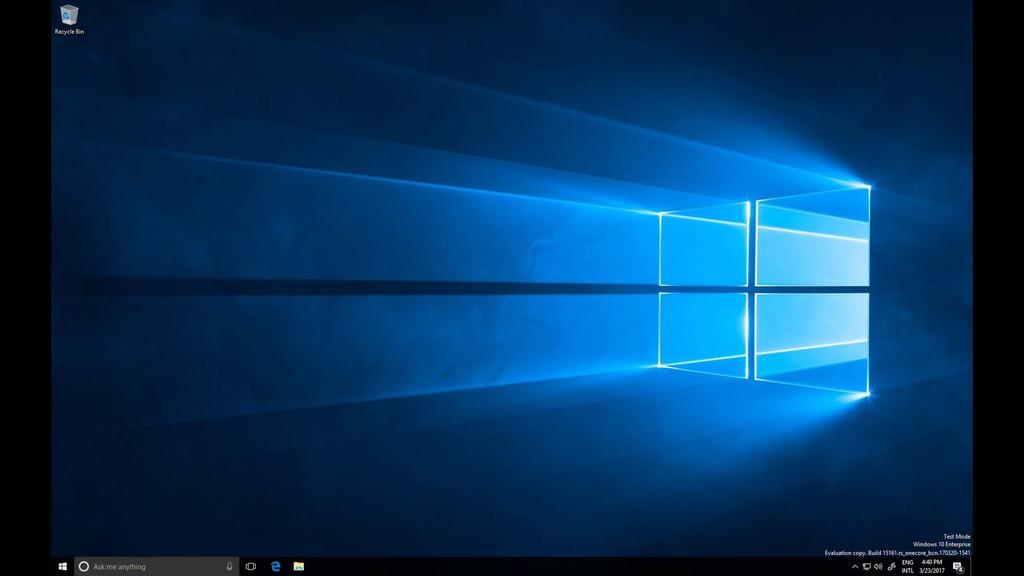Open the volume control tray icon
Viewport: 1024px width, 576px height.
[878, 566]
